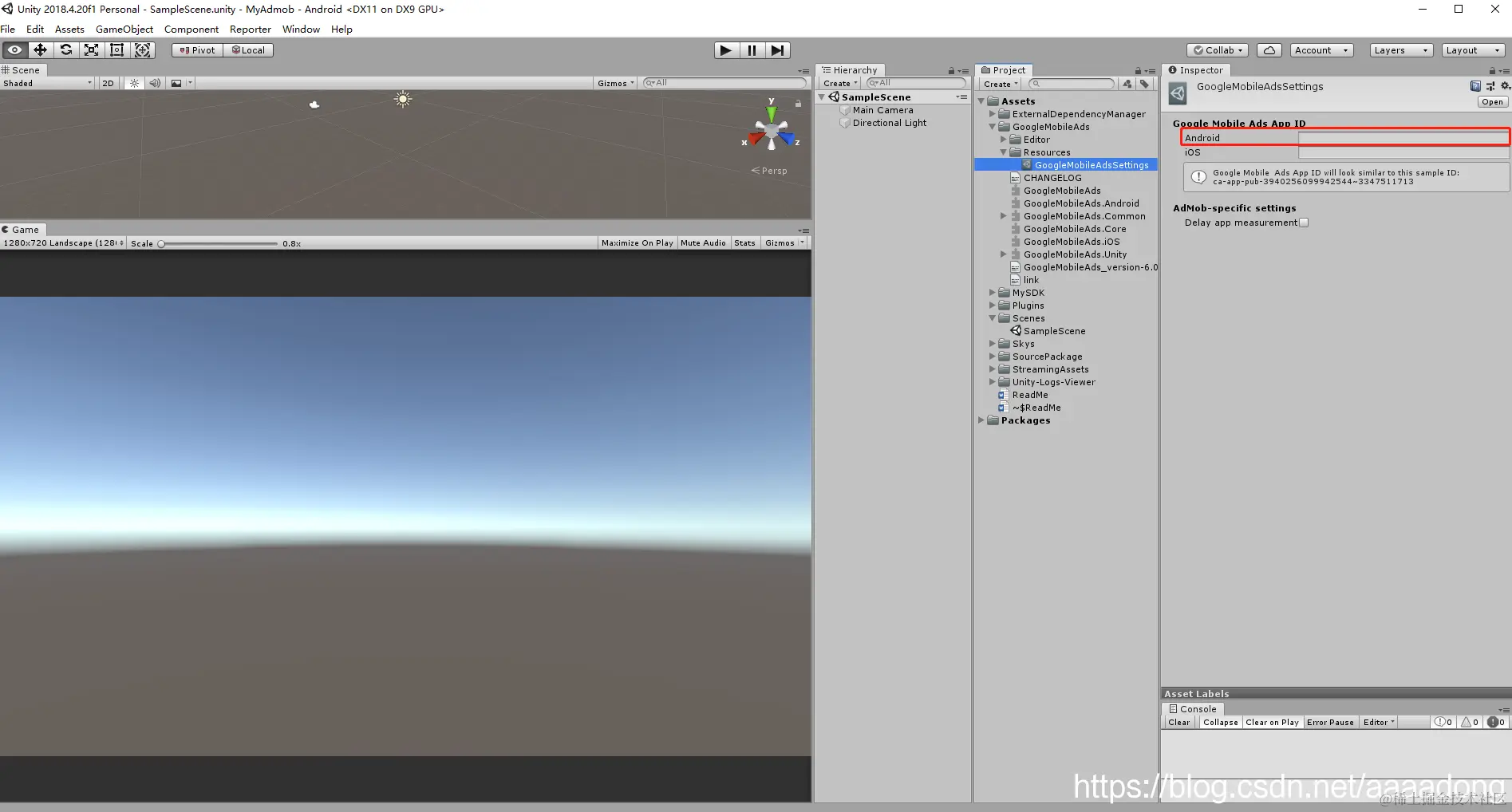Select the combined Transform tool
The image size is (1512, 812).
point(143,50)
